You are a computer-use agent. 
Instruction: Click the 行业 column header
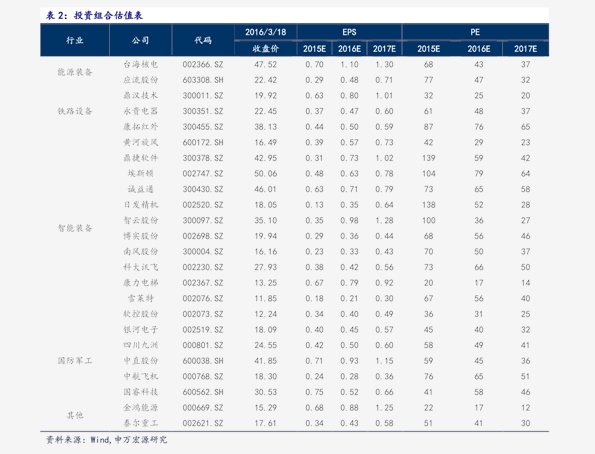click(75, 40)
